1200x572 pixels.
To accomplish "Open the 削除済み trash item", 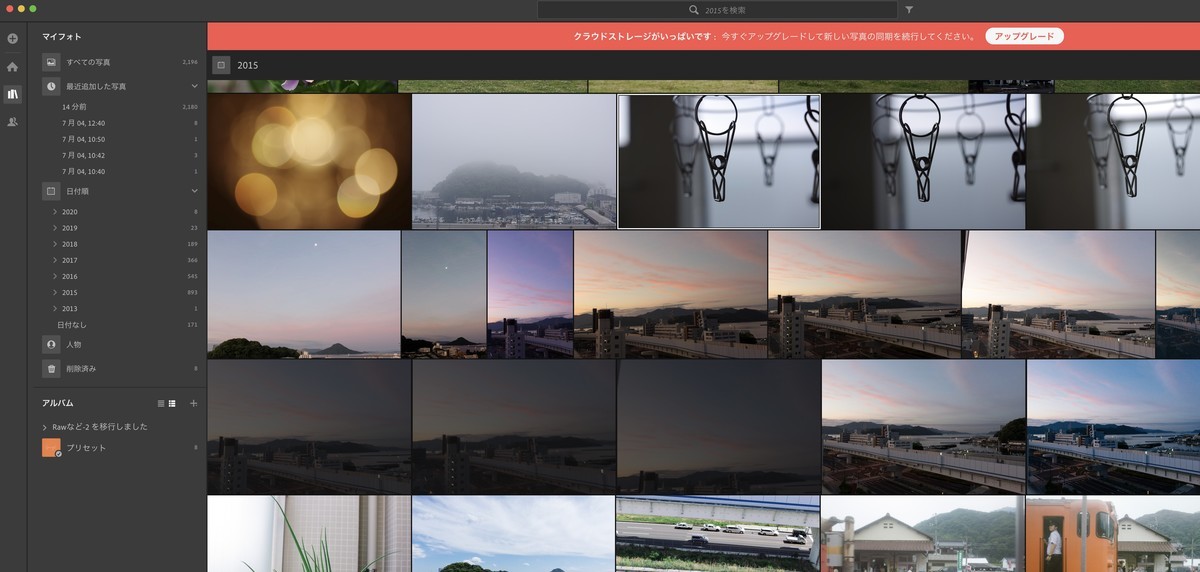I will [x=120, y=368].
